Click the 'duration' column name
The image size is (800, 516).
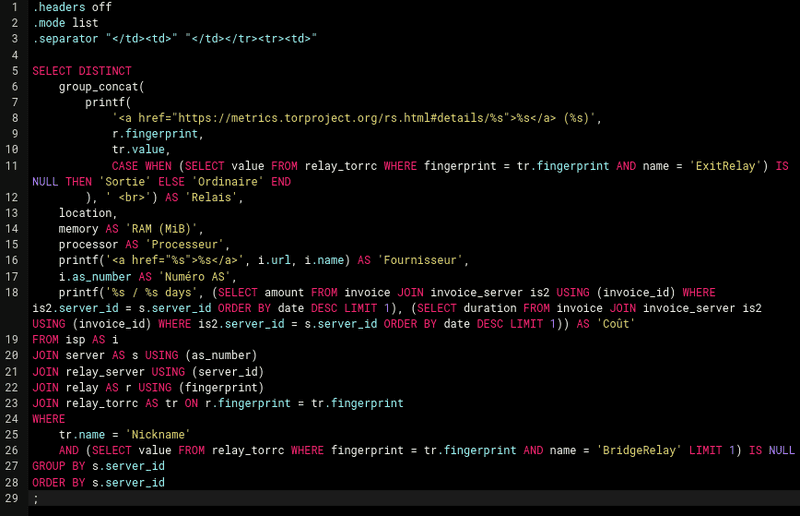490,308
